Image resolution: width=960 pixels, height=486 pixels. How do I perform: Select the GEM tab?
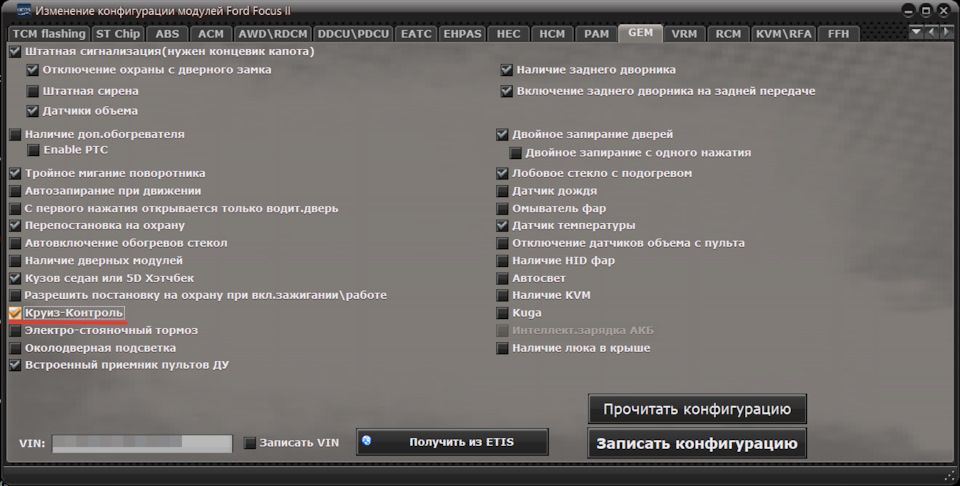640,33
